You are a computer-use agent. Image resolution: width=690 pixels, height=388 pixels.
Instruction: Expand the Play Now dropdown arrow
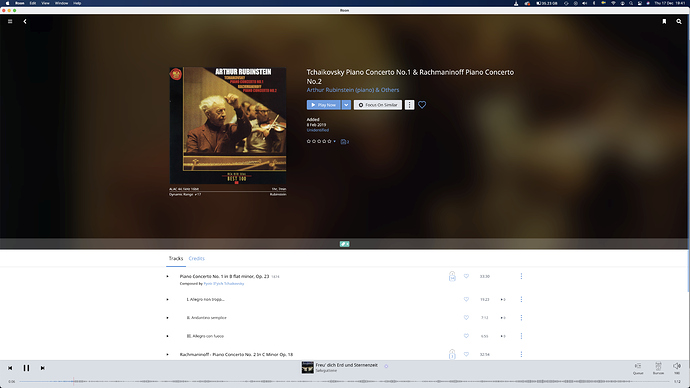click(x=346, y=105)
